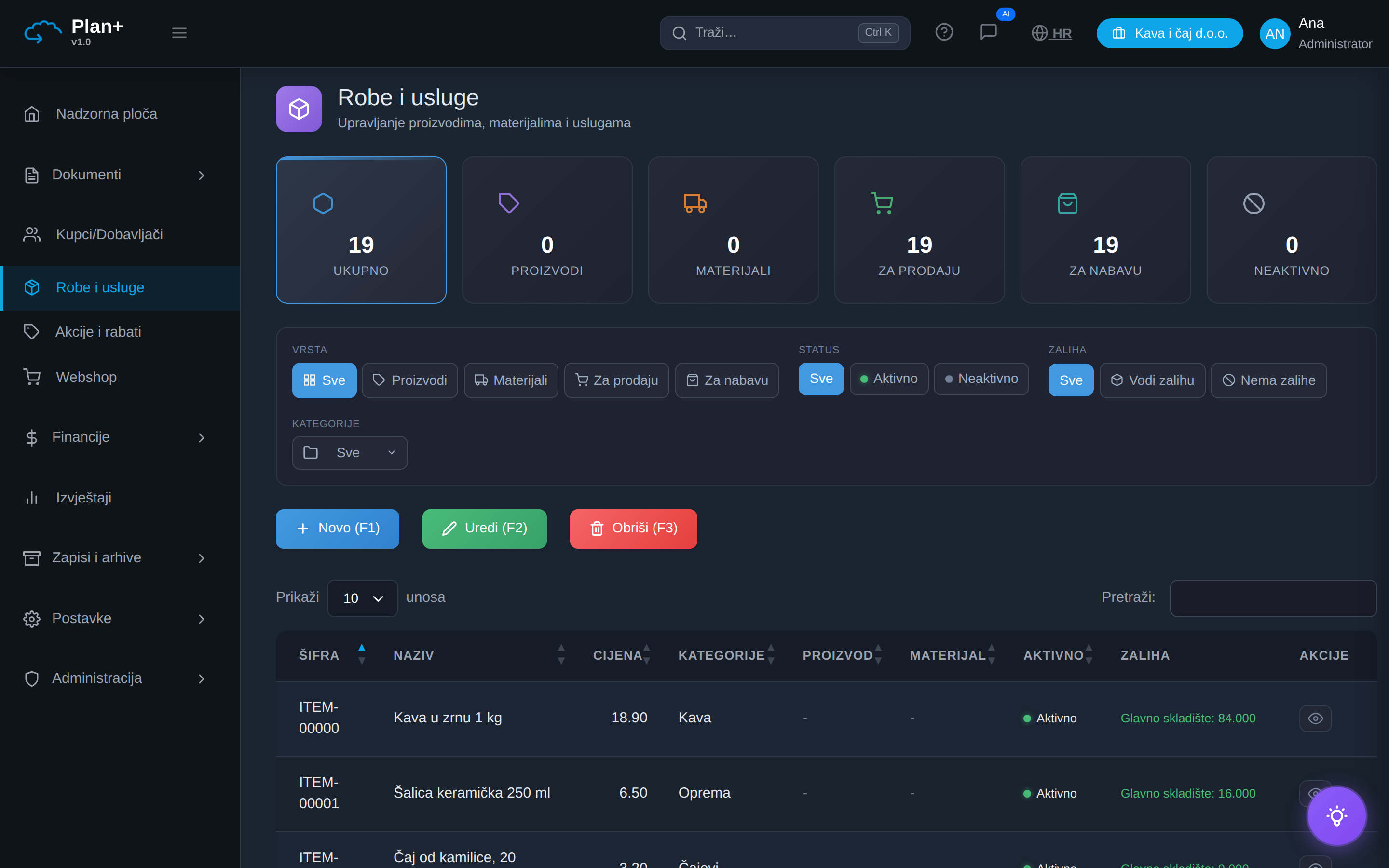
Task: Select Status filter Sve
Action: pyautogui.click(x=821, y=379)
